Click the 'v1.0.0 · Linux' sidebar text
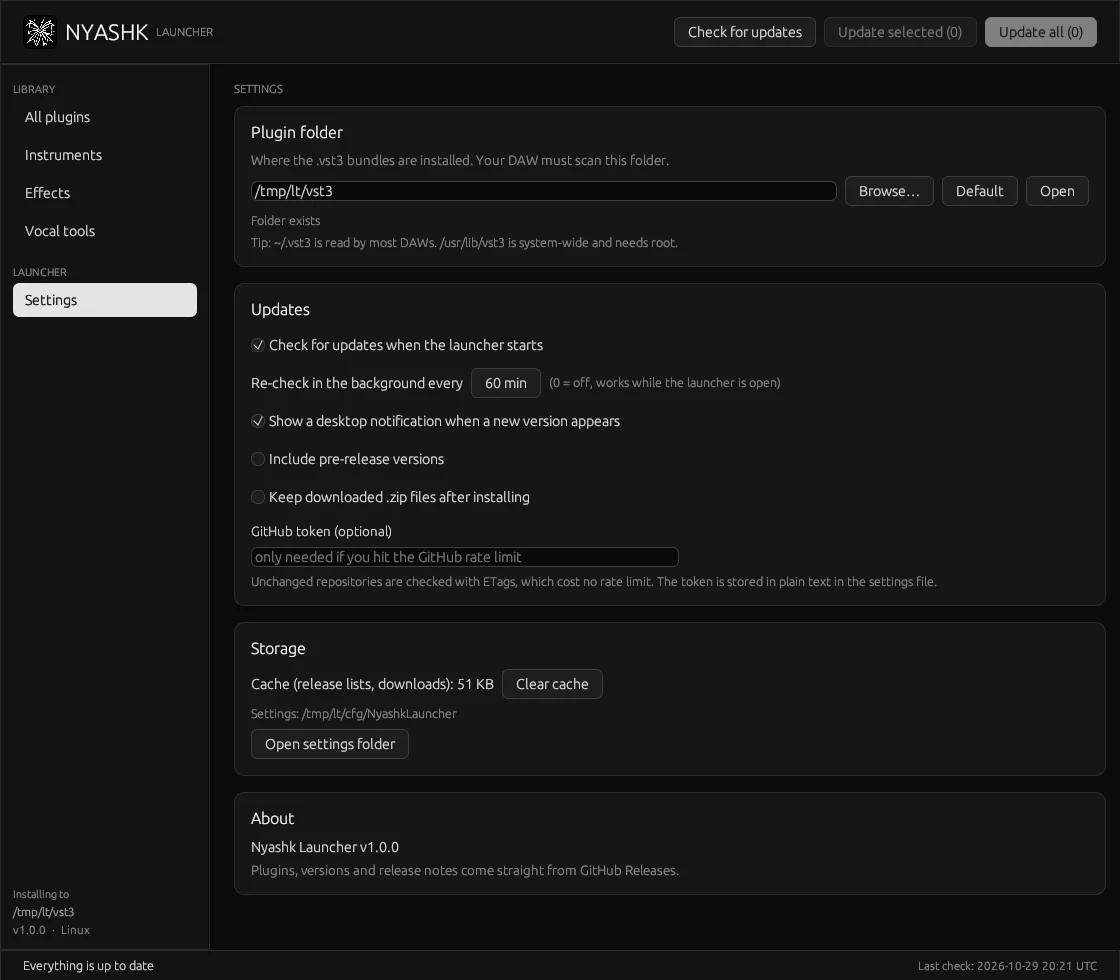The height and width of the screenshot is (980, 1120). click(x=51, y=930)
